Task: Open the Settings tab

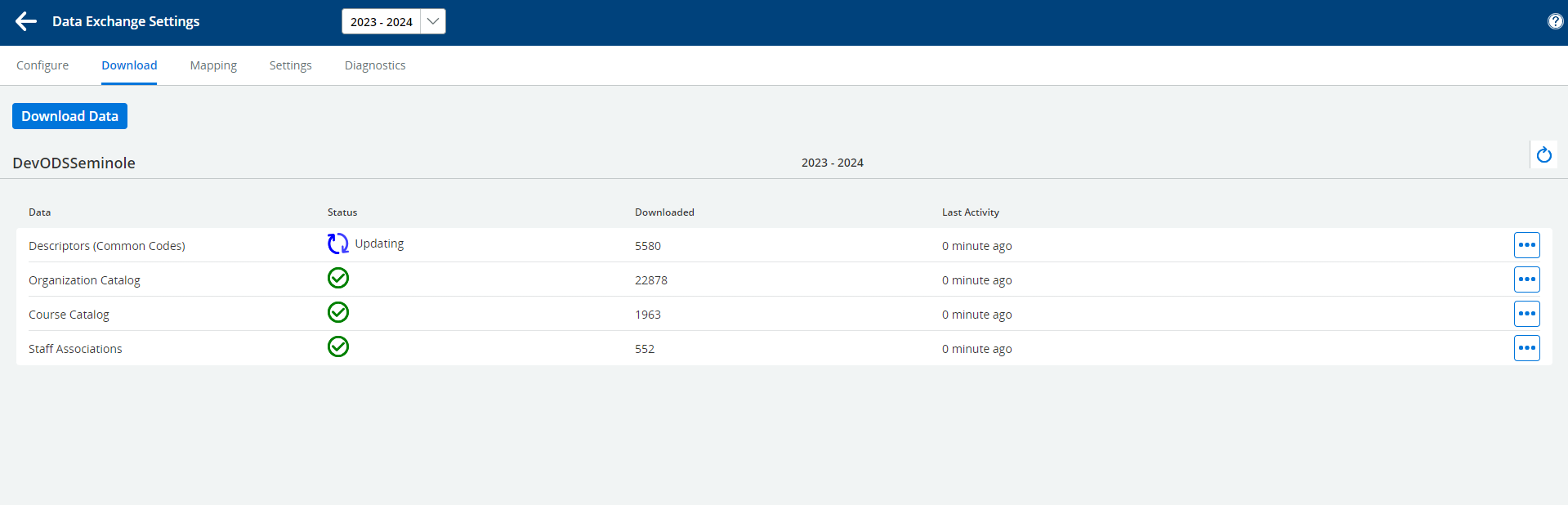Action: (x=290, y=65)
